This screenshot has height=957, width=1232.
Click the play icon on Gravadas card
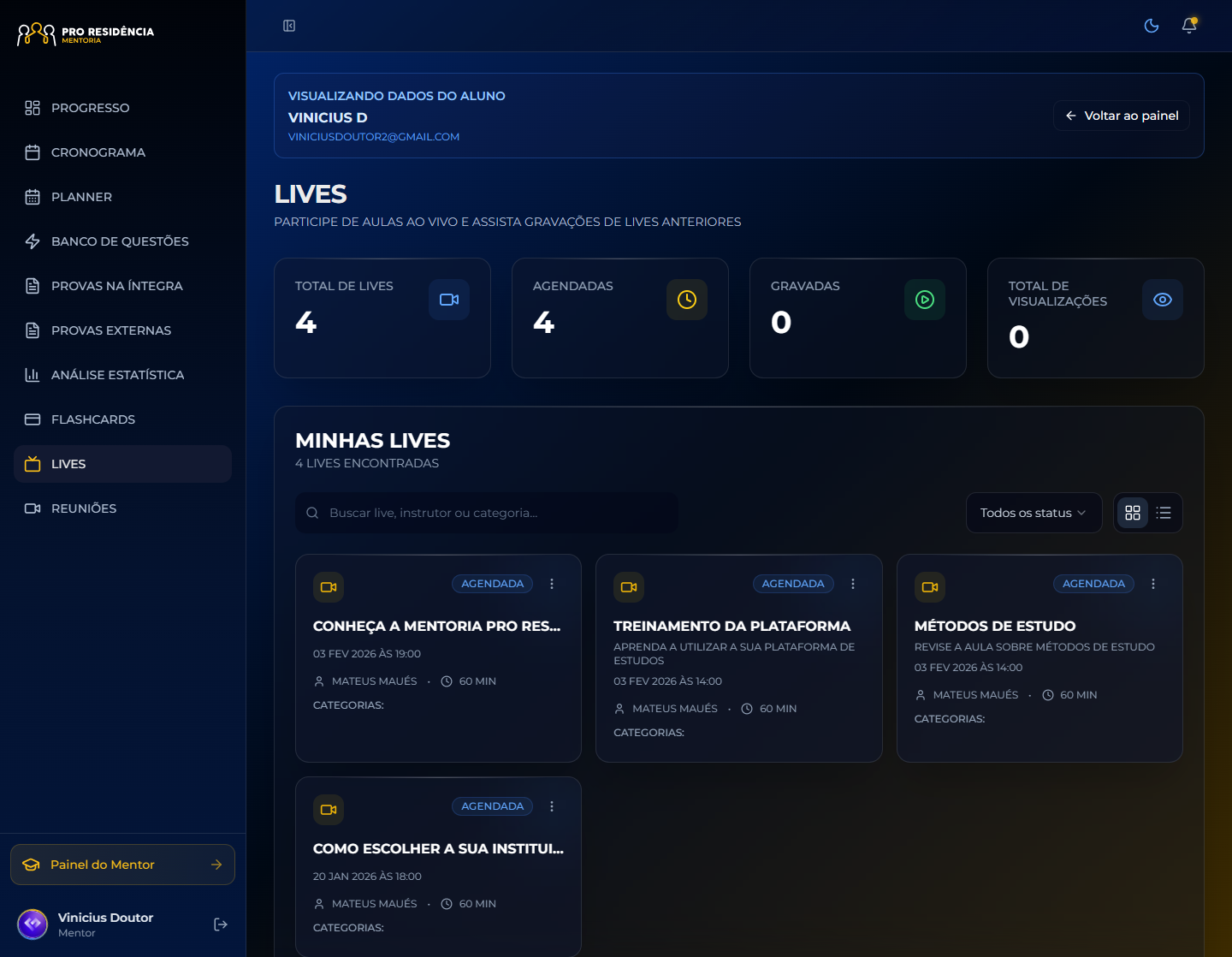click(x=925, y=300)
